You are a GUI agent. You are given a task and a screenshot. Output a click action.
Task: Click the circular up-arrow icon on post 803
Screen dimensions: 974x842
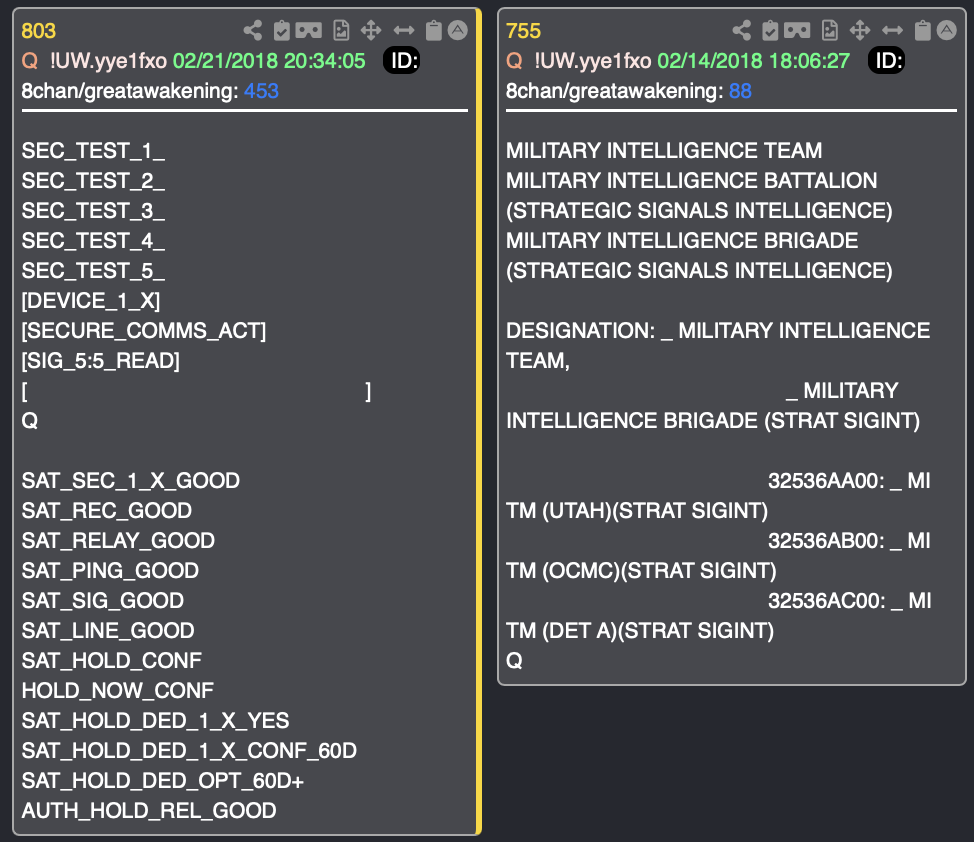(458, 30)
